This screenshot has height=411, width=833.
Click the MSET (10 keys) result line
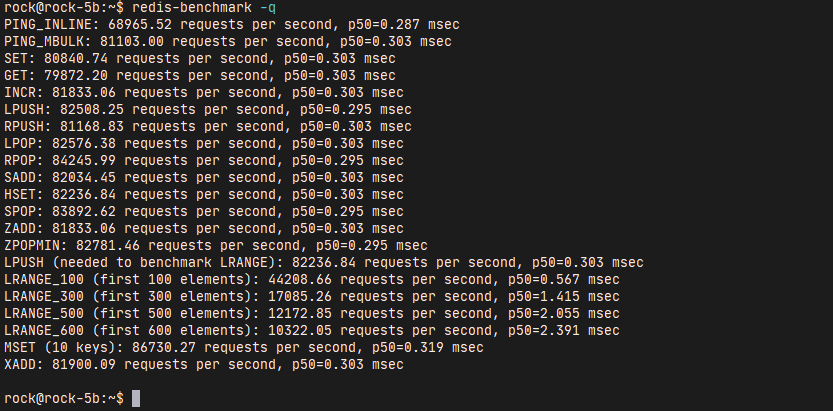(x=244, y=347)
